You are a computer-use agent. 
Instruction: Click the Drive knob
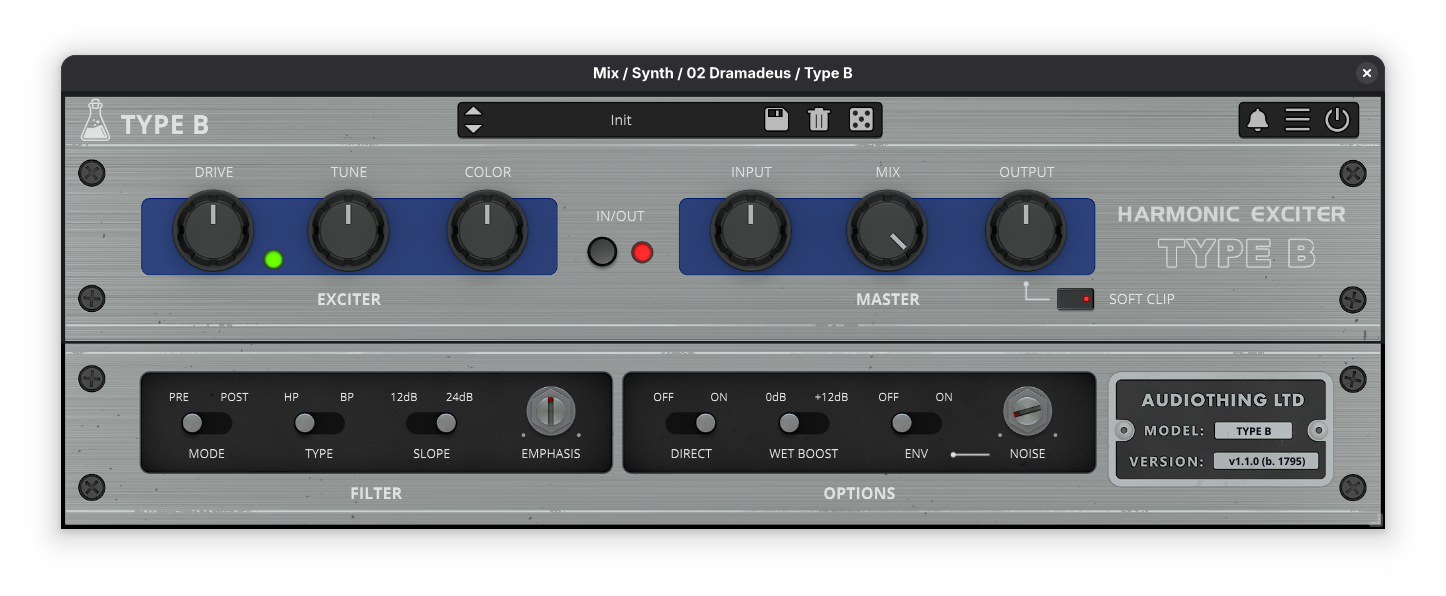pos(213,231)
